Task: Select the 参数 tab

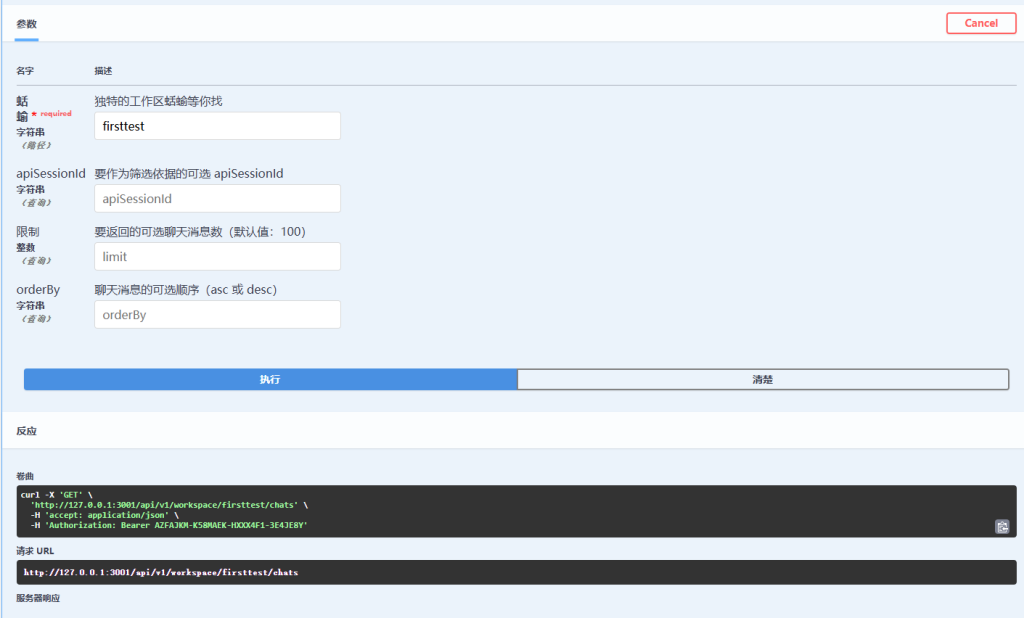Action: [x=27, y=23]
